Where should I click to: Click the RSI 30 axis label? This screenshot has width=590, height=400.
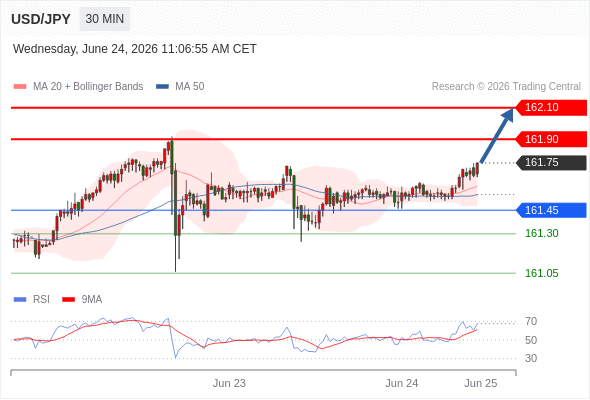point(531,358)
